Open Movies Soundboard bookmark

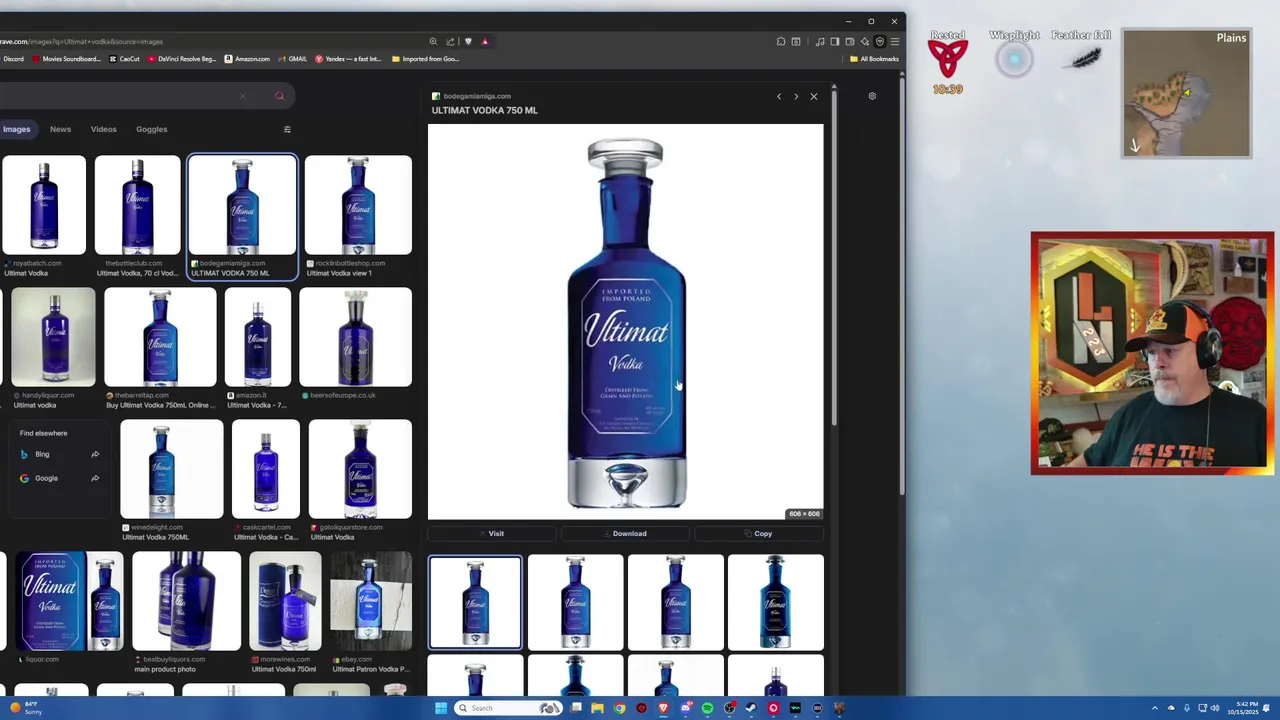(66, 59)
